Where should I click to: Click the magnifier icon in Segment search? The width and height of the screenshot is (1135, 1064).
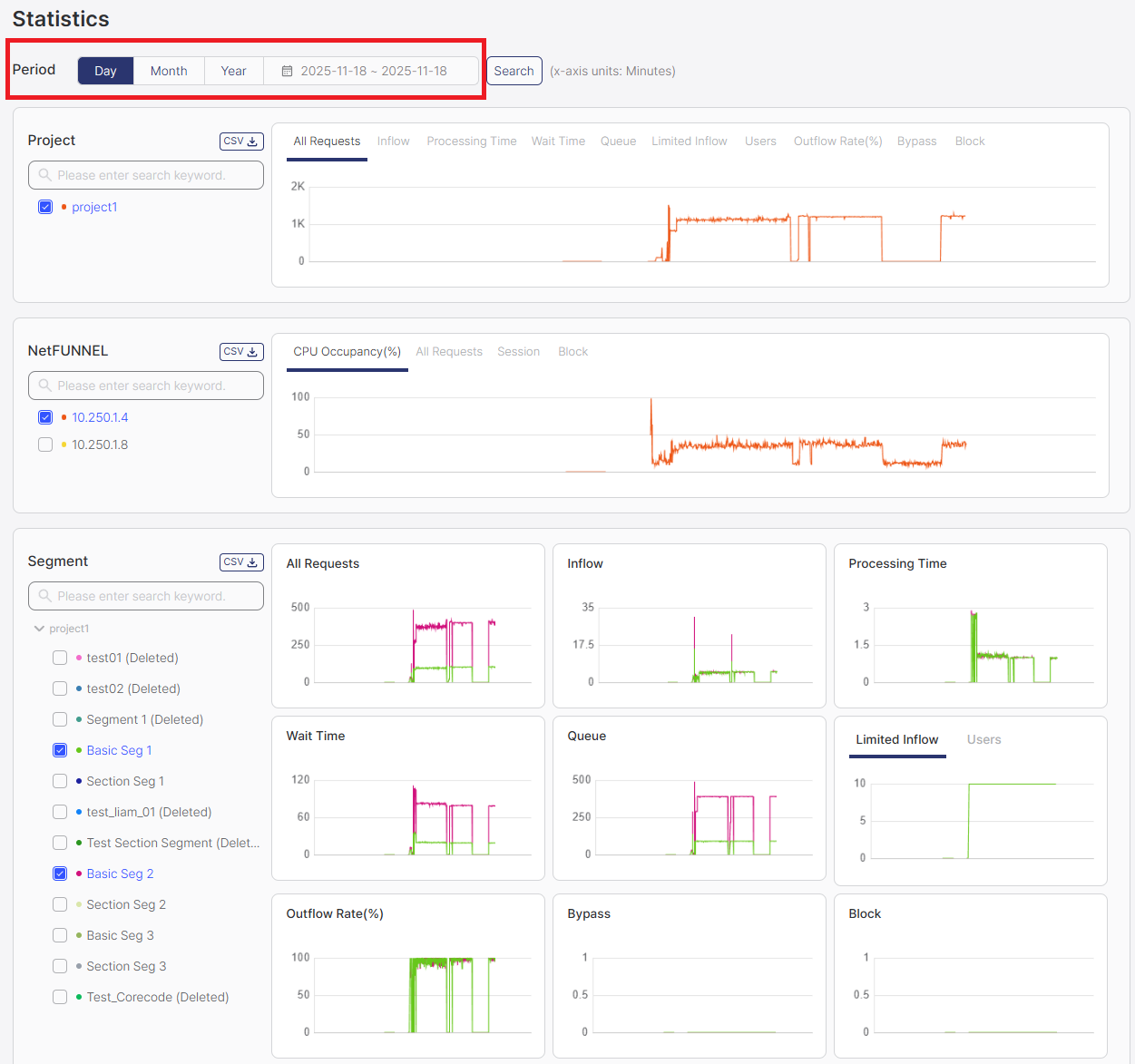coord(44,596)
